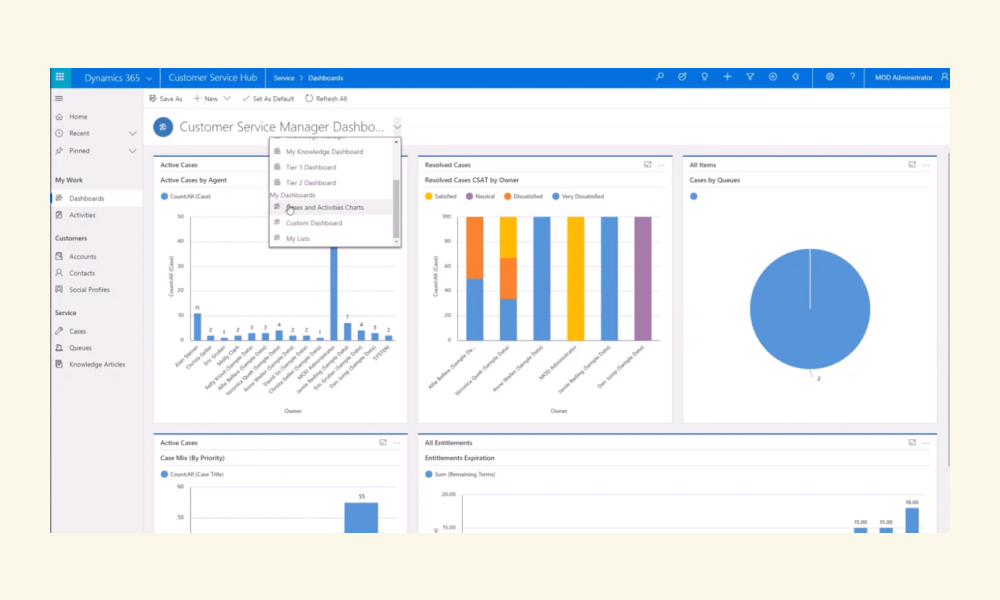This screenshot has height=600, width=1000.
Task: Click the search magnifier in top bar
Action: click(659, 77)
